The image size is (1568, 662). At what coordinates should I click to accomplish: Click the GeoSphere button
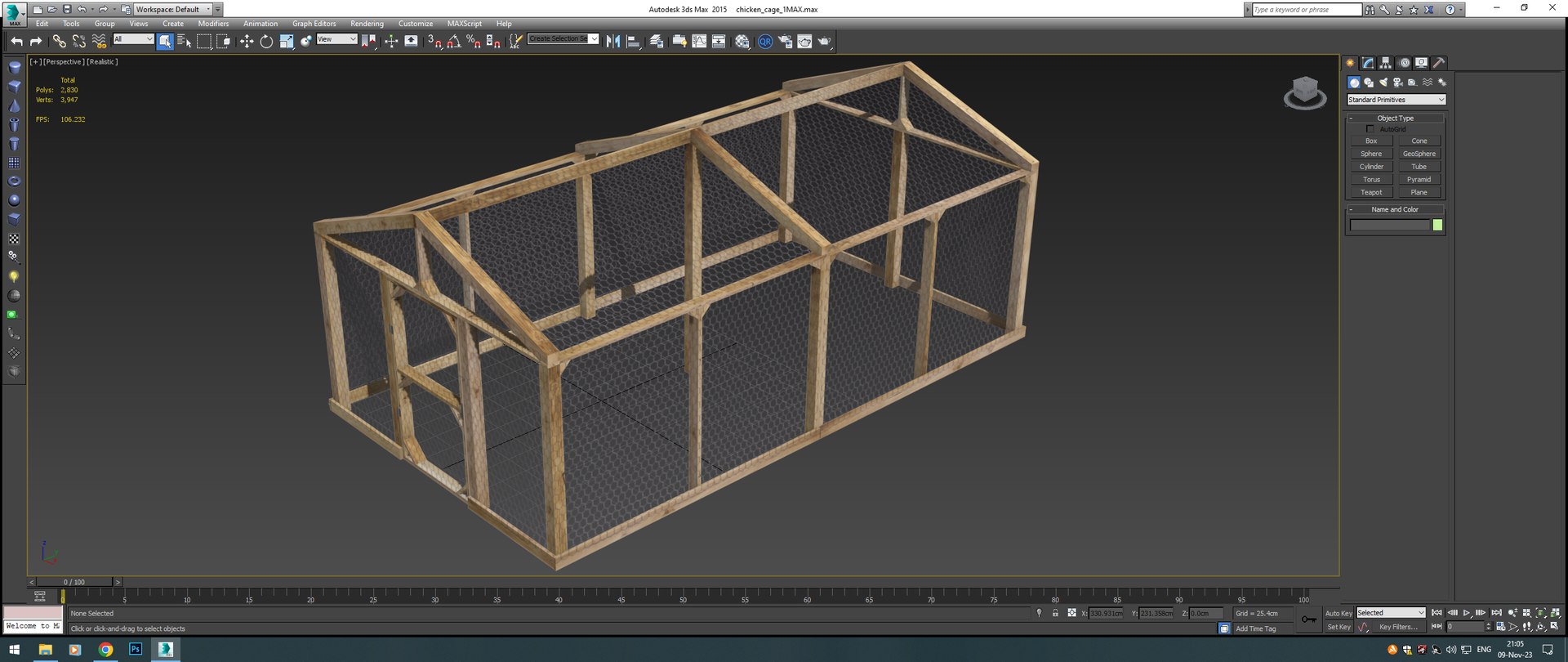(x=1419, y=154)
